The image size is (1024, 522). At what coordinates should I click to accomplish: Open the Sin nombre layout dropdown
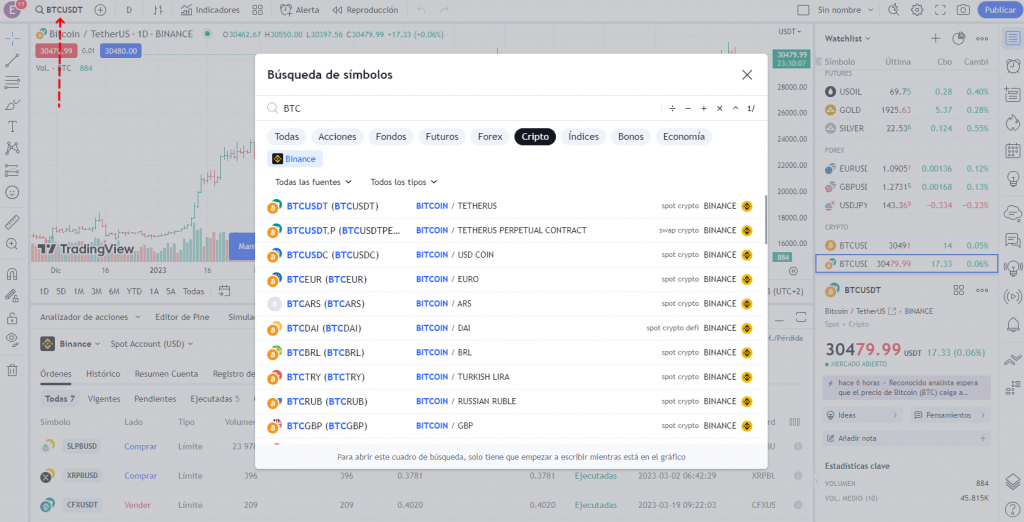845,10
